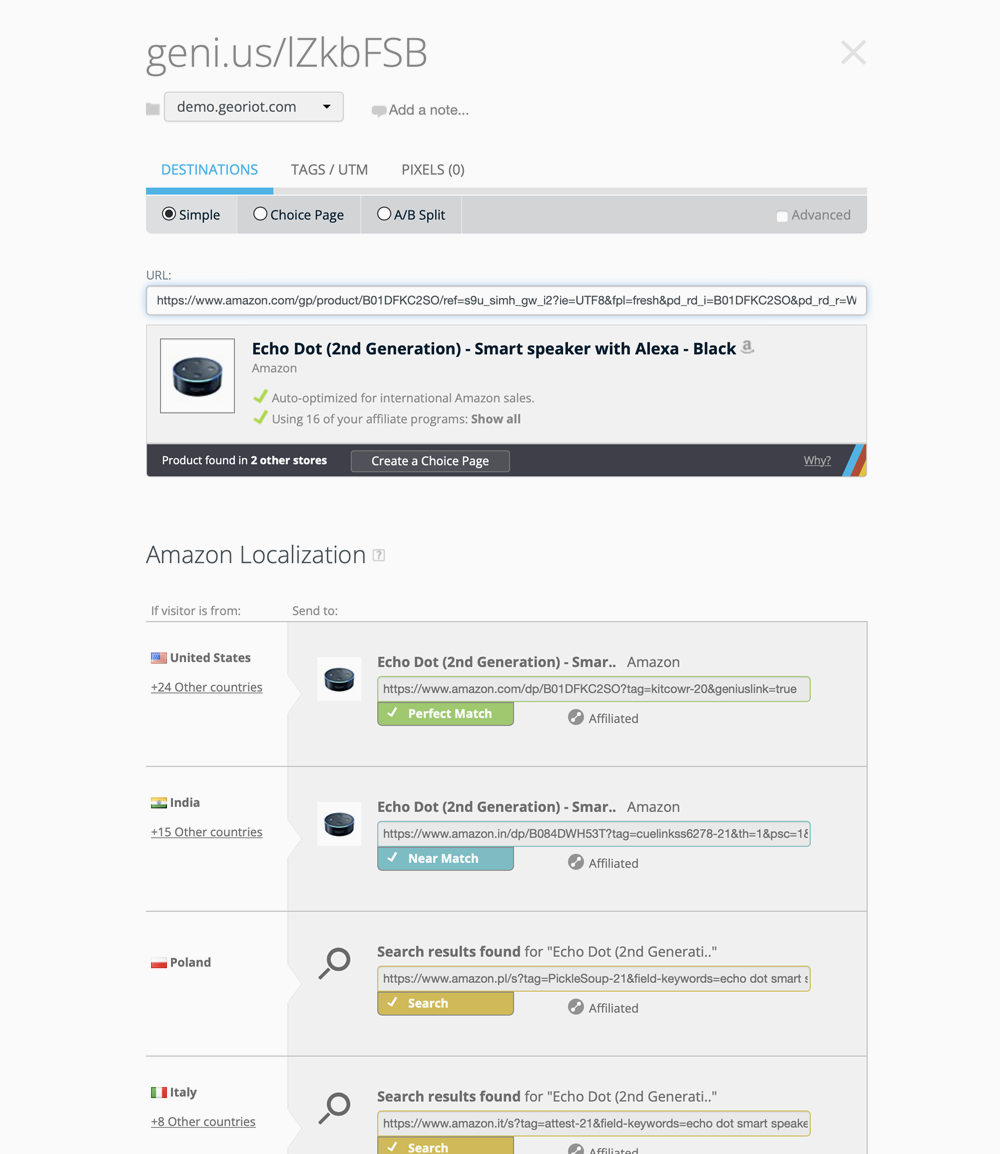Click the main URL input field
The image size is (1000, 1154).
(x=506, y=300)
